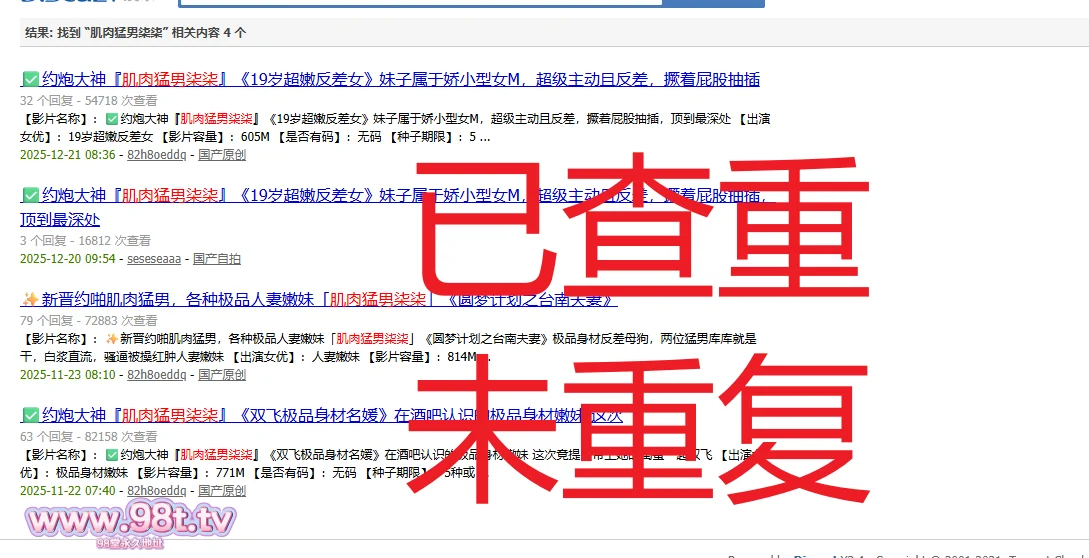Open author 82h8oeddq on 2025-12-21 post
The image size is (1089, 558).
click(x=156, y=155)
